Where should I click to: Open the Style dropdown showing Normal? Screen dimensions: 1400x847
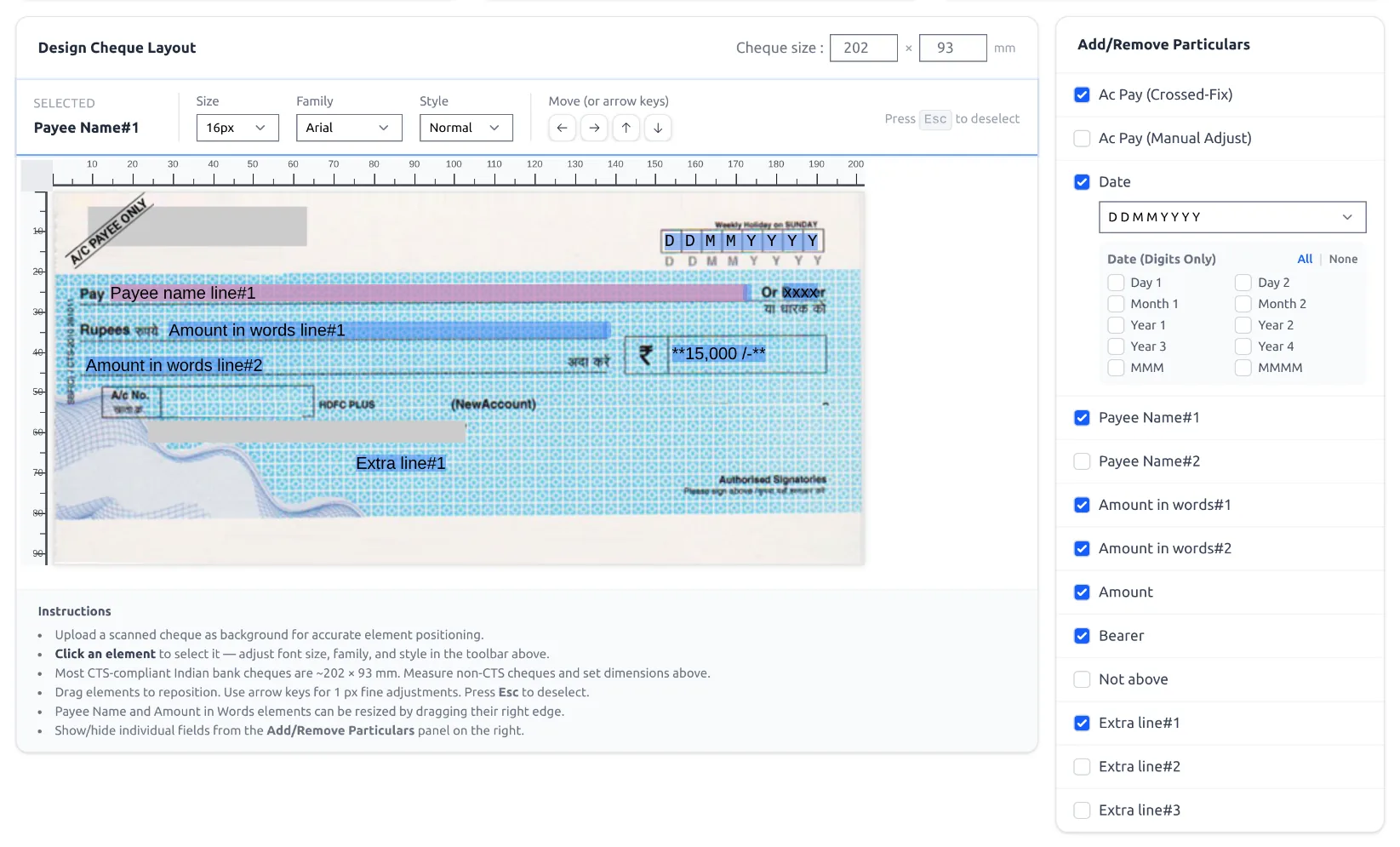point(466,128)
